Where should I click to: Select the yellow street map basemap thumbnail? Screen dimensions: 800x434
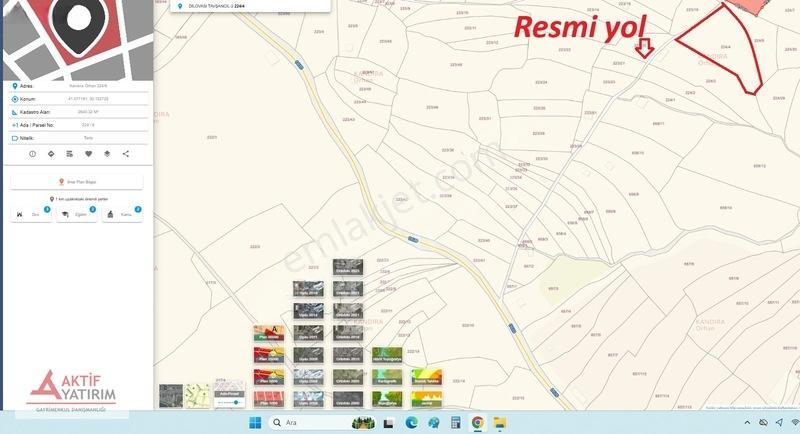click(x=197, y=396)
